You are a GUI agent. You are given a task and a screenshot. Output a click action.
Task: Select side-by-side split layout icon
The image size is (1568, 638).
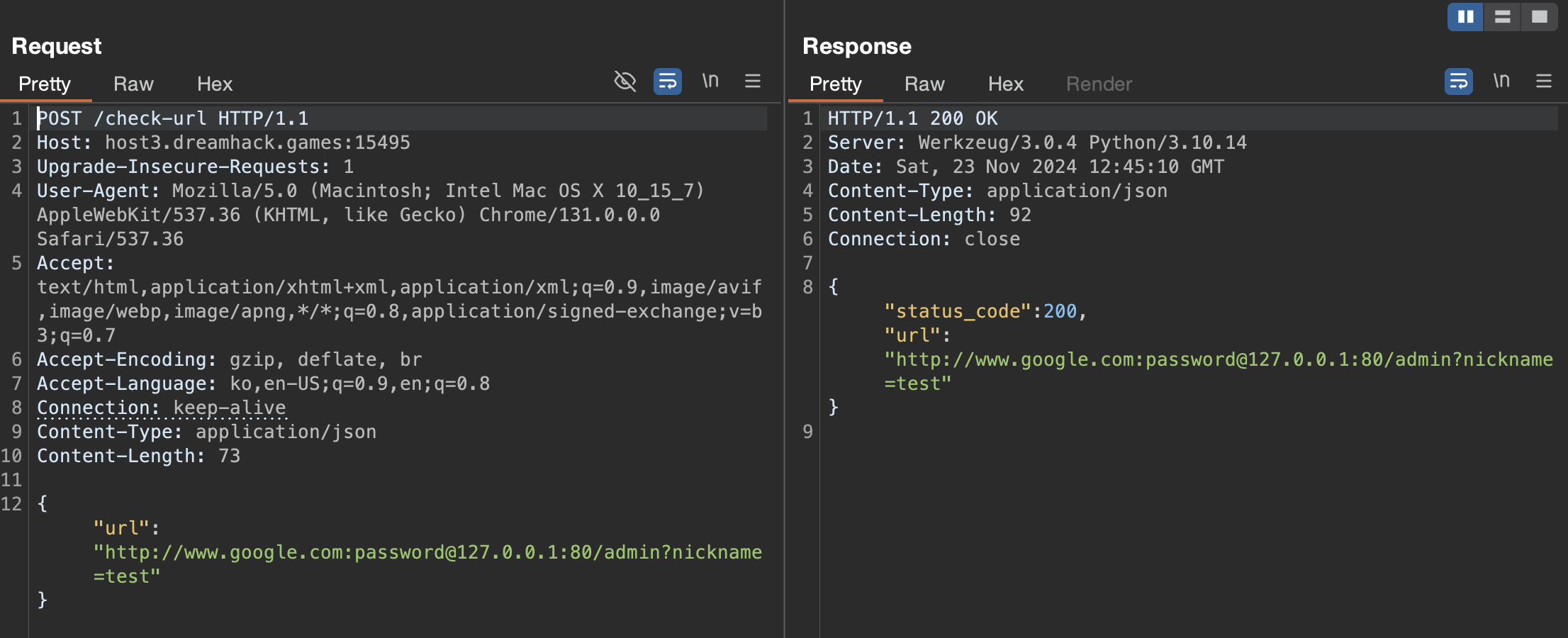click(1465, 16)
